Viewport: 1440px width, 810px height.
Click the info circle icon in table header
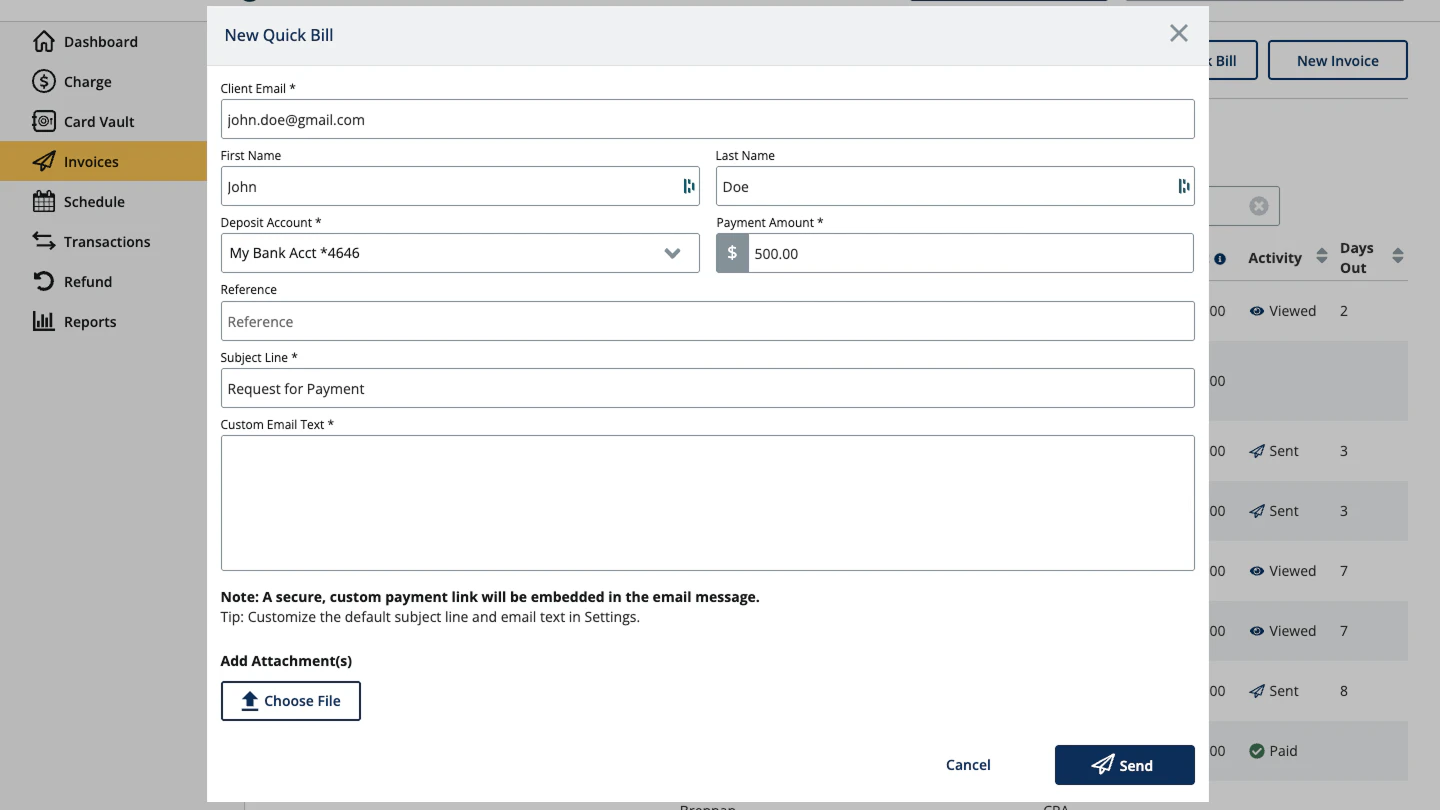click(1220, 258)
